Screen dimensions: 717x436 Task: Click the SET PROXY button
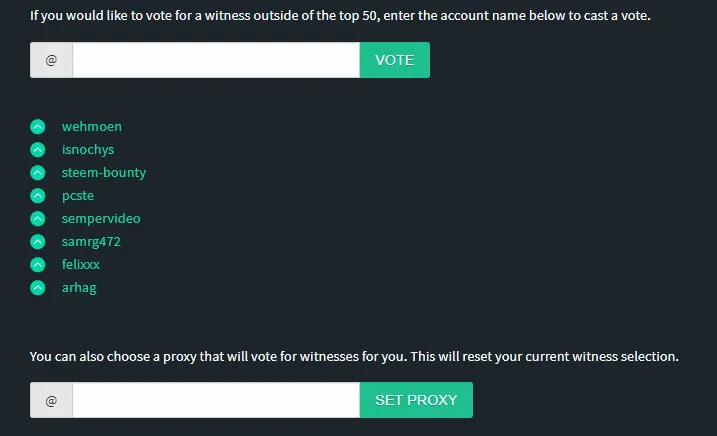[416, 400]
